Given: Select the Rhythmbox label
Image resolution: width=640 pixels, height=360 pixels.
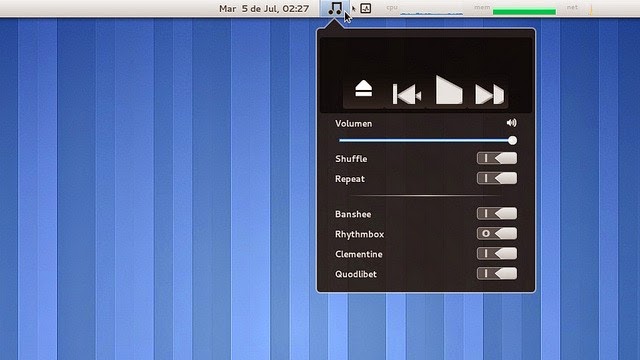Looking at the screenshot, I should tap(360, 234).
